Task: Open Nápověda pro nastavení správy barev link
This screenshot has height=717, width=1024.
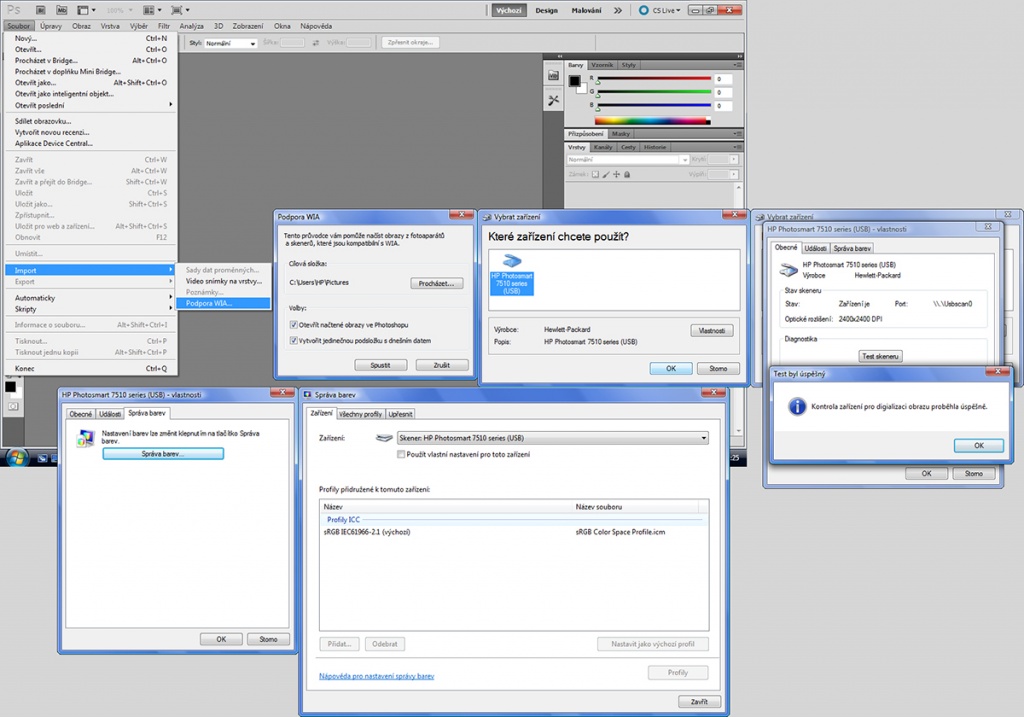Action: (x=376, y=676)
